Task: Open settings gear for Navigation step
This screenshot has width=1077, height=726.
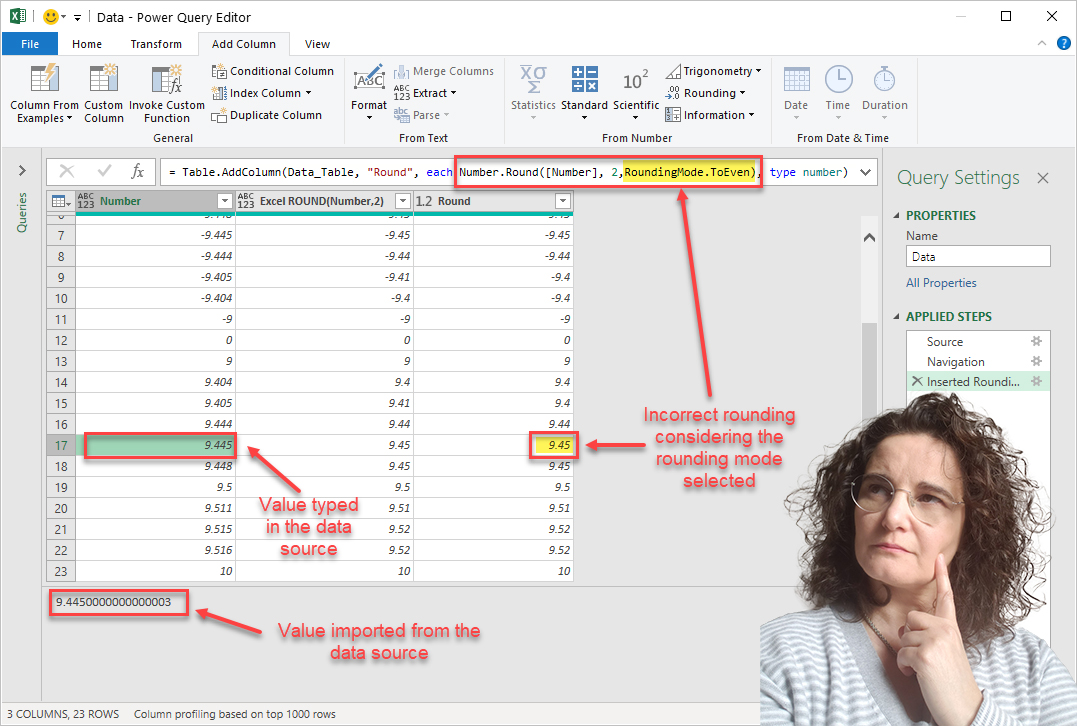Action: pyautogui.click(x=1036, y=361)
